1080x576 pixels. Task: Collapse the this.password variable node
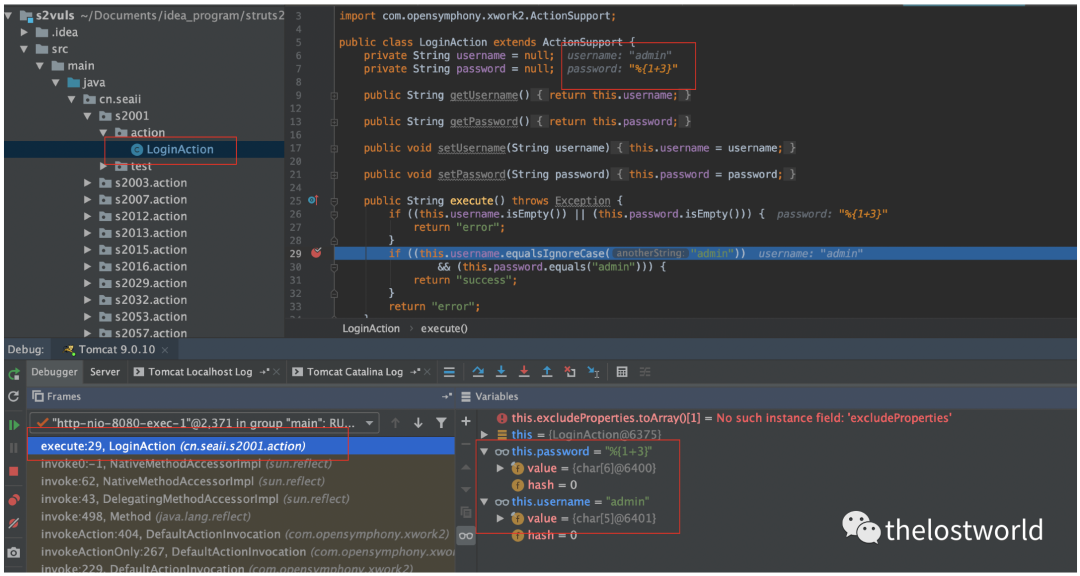click(x=486, y=451)
